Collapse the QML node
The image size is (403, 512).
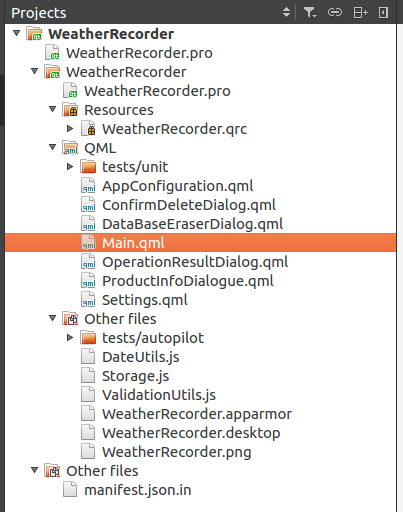[x=52, y=147]
